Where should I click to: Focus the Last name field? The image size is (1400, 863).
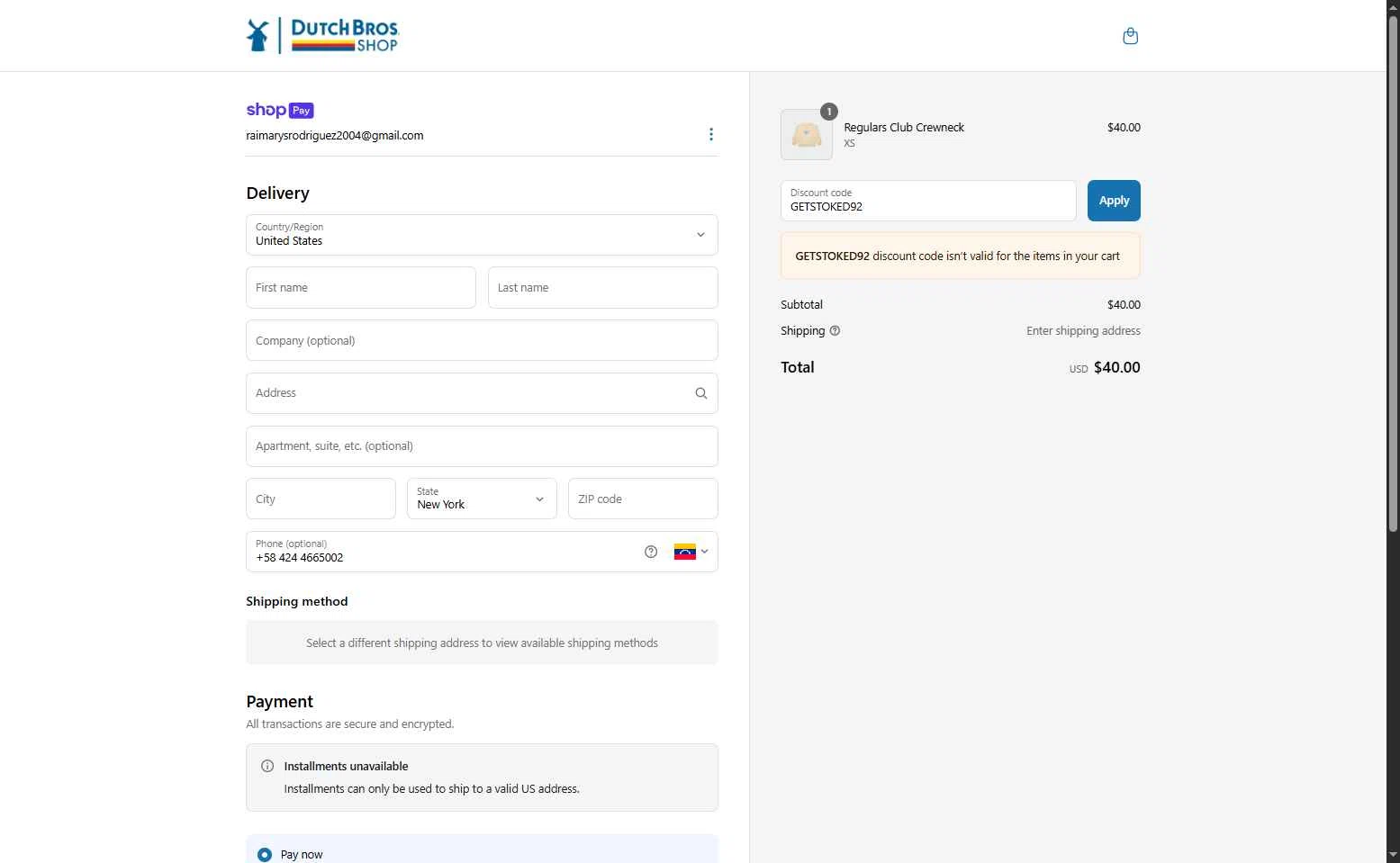(603, 288)
